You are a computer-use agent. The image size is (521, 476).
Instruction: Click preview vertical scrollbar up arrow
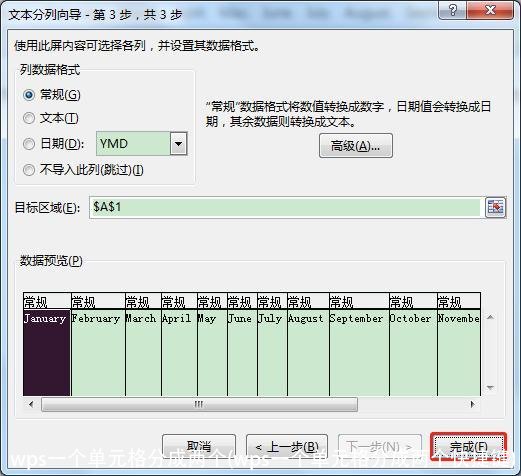[490, 317]
